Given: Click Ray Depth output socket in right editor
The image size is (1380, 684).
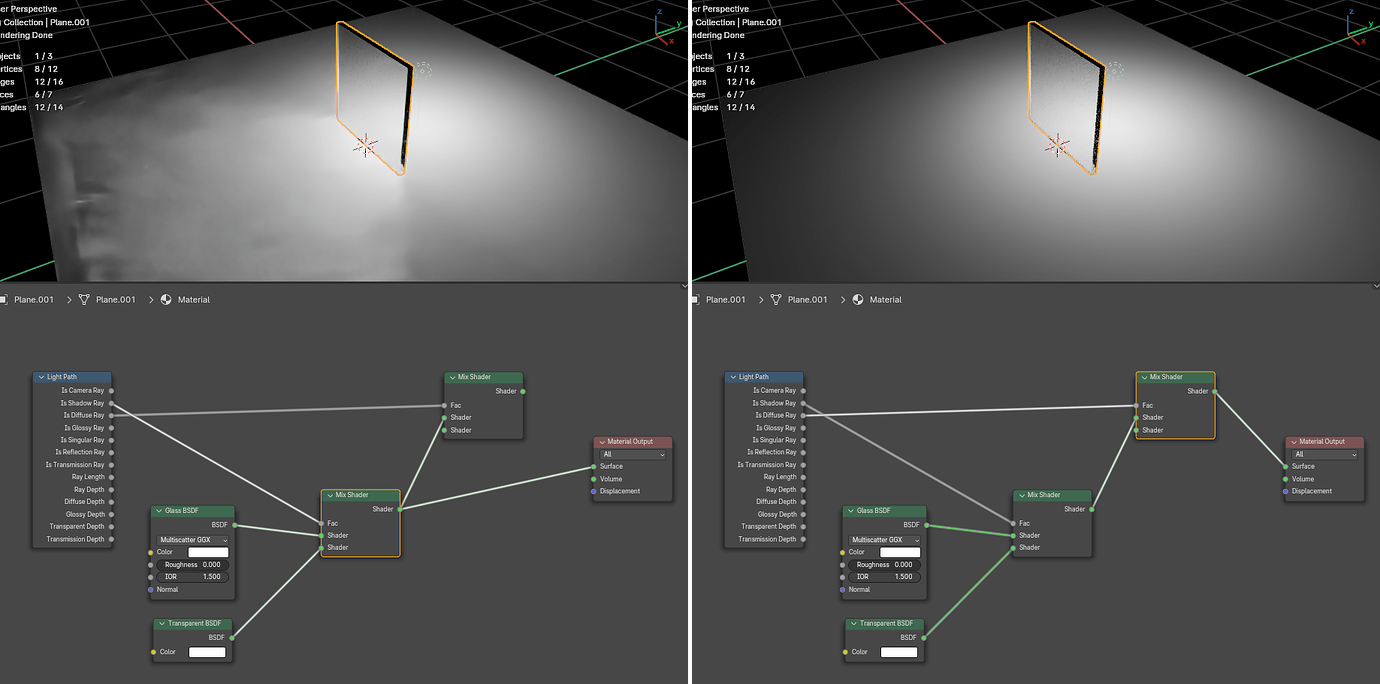Looking at the screenshot, I should coord(803,490).
